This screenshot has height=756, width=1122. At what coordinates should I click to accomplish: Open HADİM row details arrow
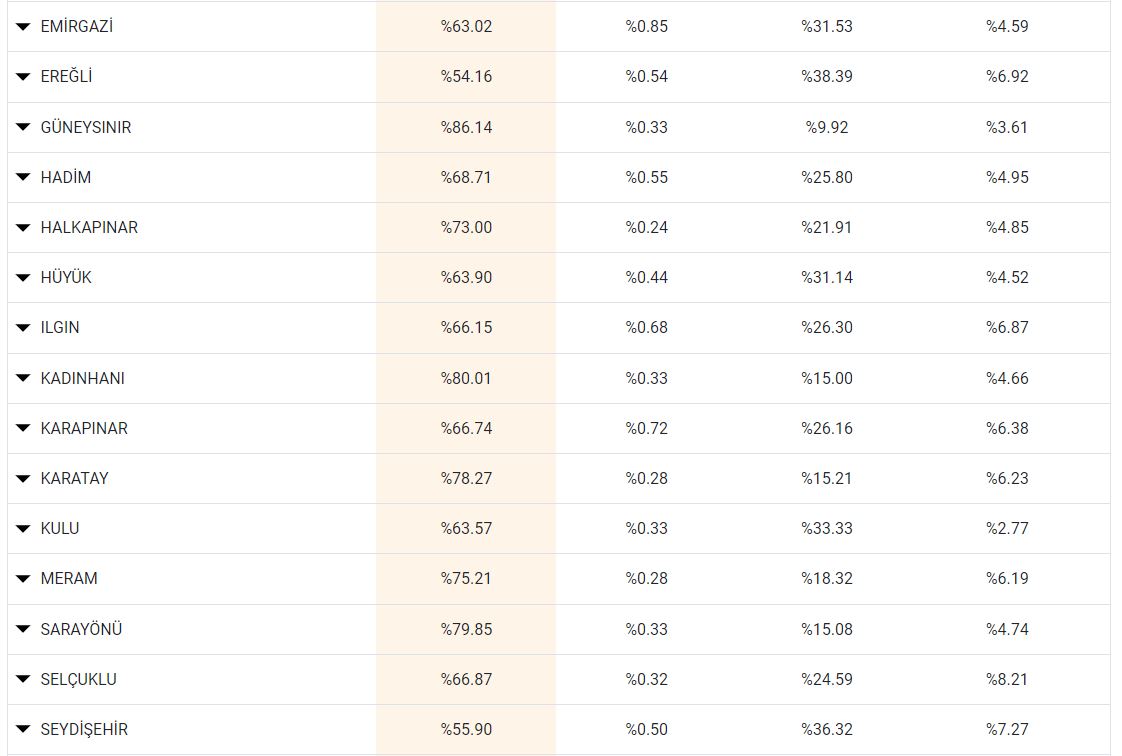(x=23, y=177)
